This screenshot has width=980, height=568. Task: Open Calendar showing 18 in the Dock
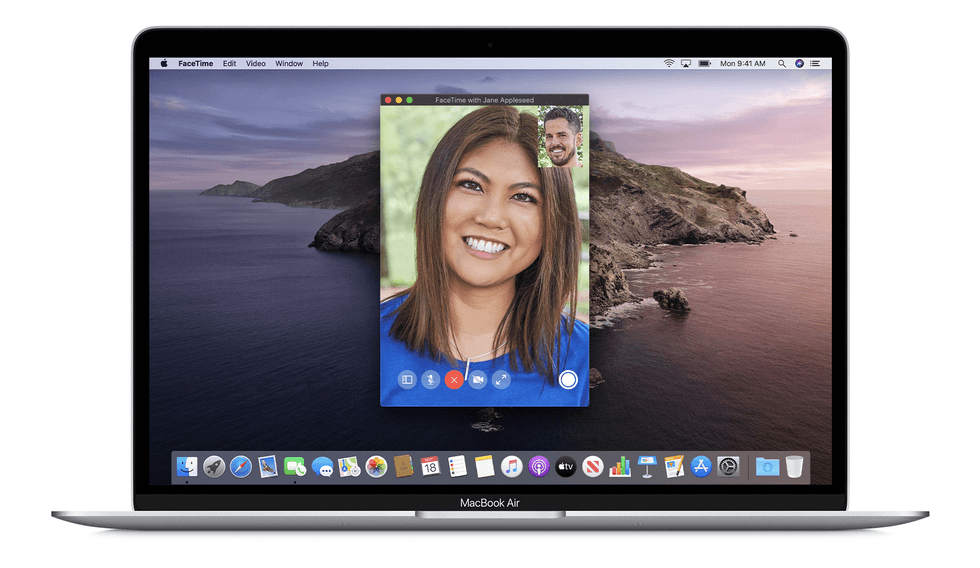tap(430, 466)
